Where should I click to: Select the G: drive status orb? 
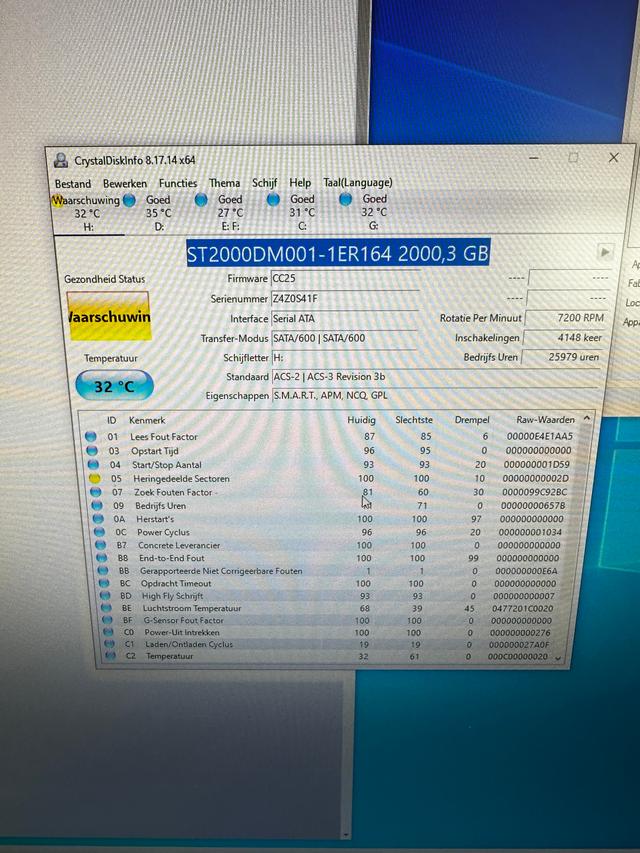[x=345, y=199]
